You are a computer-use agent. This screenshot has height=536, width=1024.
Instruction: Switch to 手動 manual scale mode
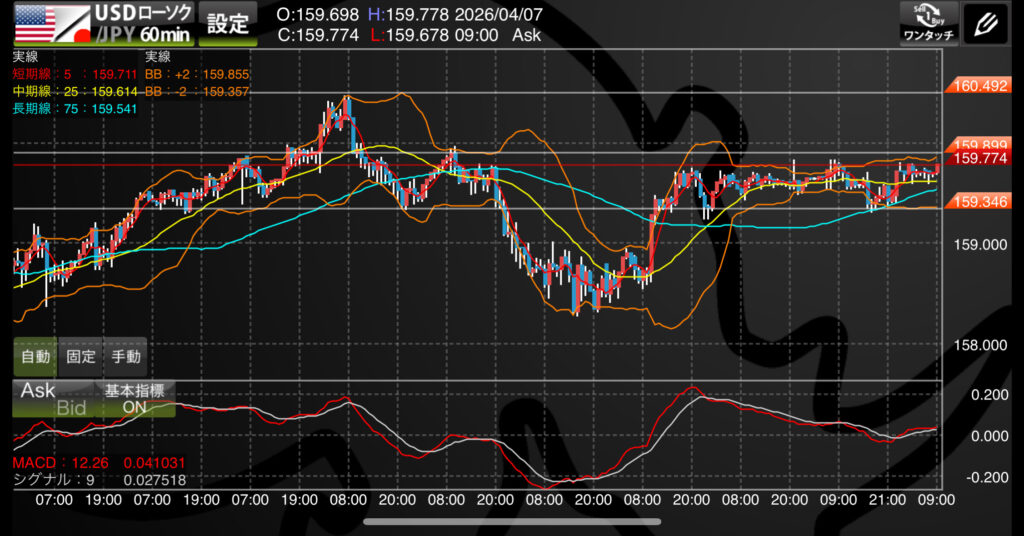click(126, 356)
